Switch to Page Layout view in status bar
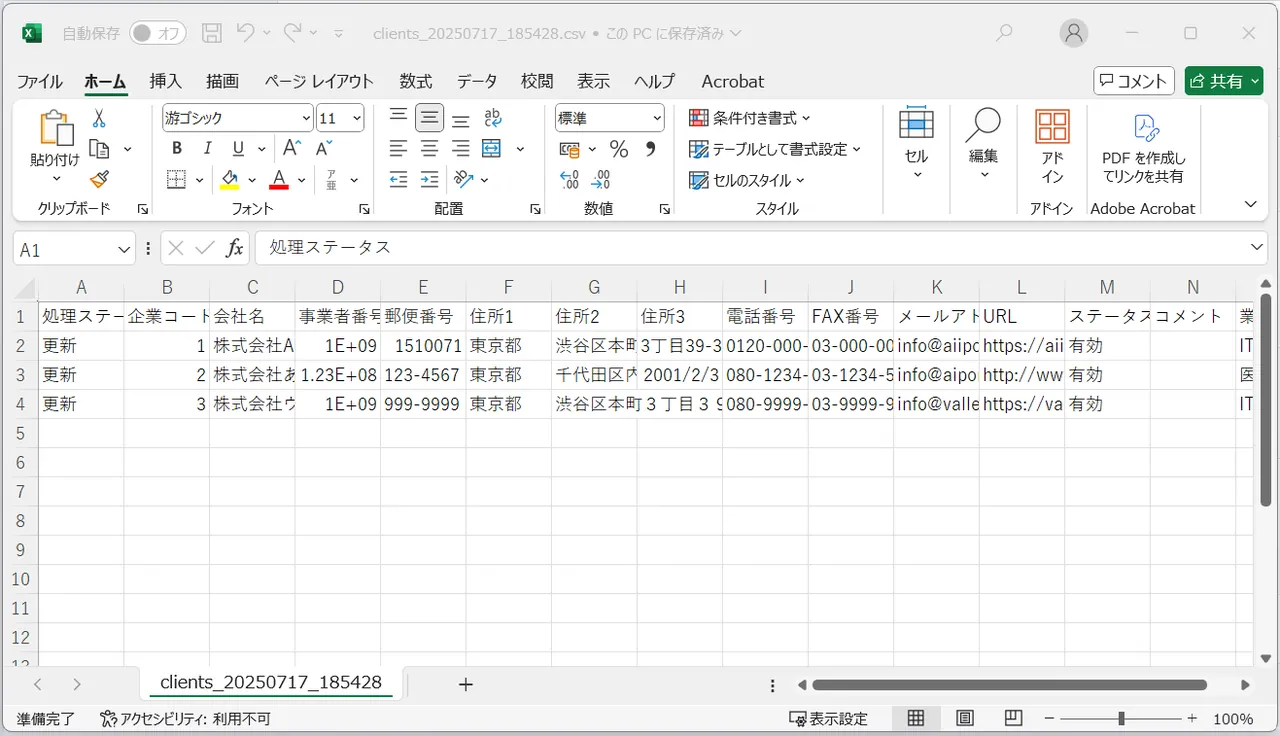Screen dimensions: 1280x736 coord(965,718)
